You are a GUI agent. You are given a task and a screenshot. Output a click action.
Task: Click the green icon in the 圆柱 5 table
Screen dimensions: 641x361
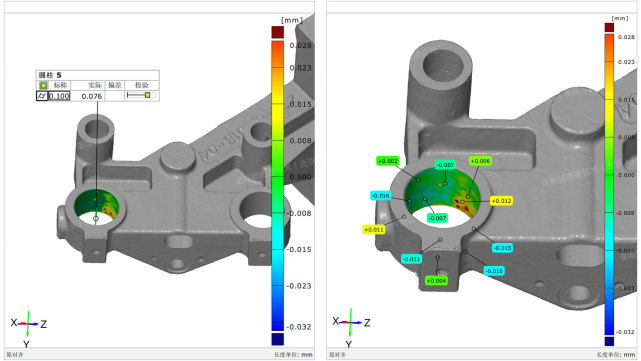tap(43, 85)
